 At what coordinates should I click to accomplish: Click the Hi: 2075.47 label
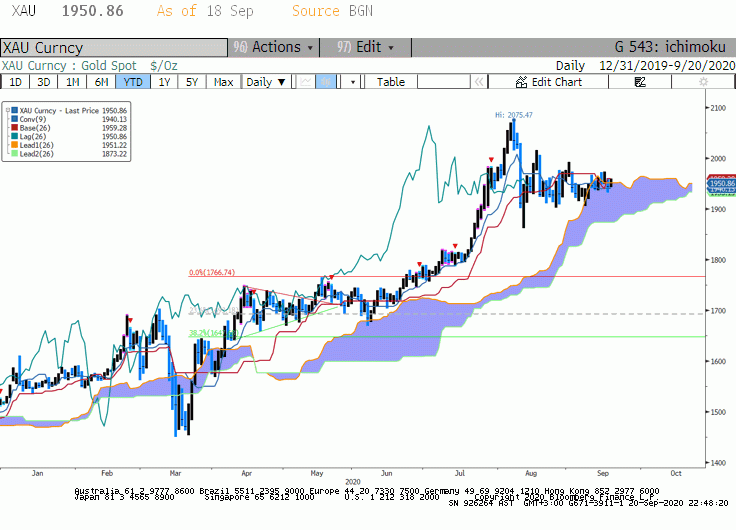tap(514, 115)
